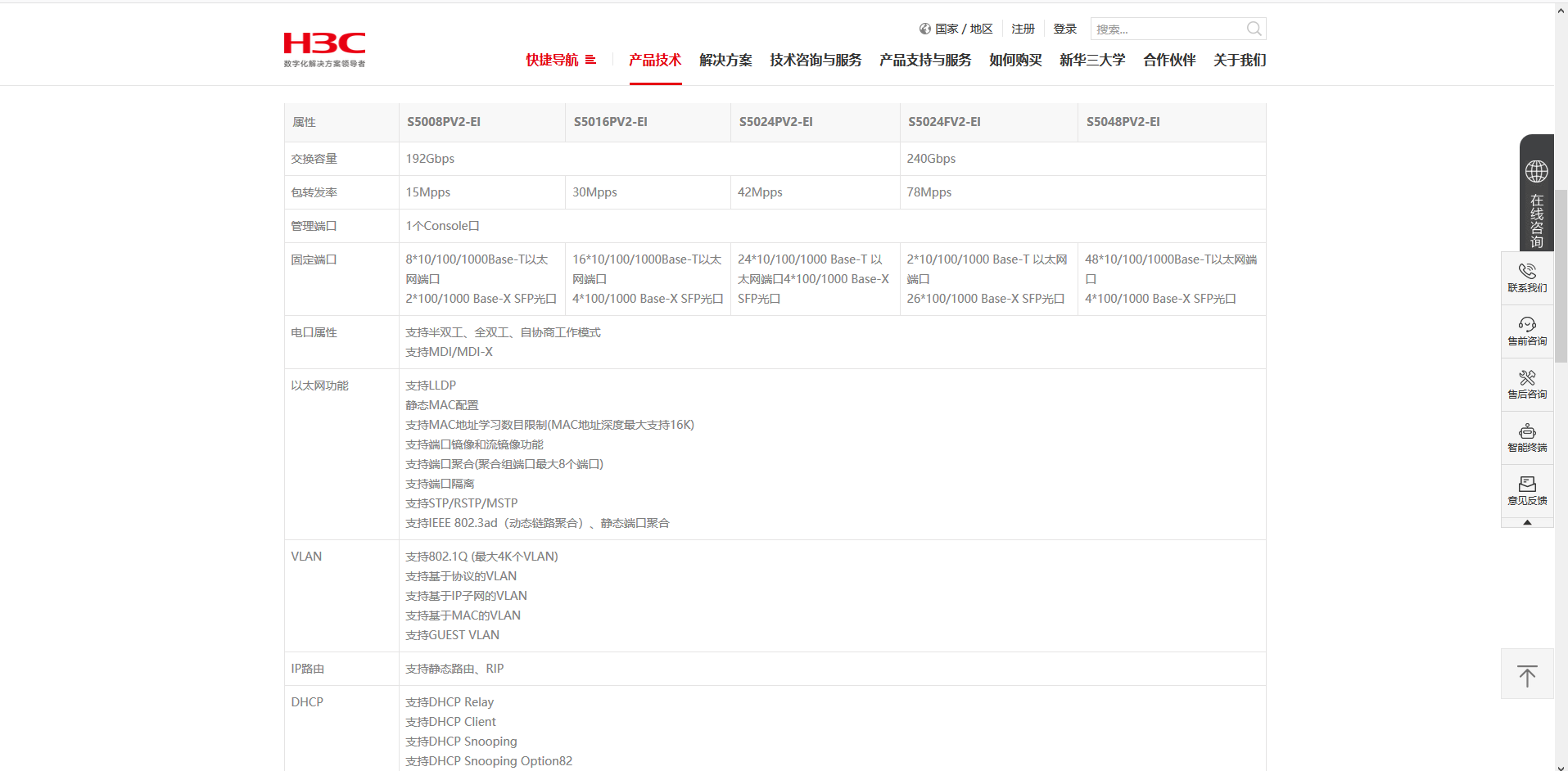Click the 国家 / 地区 link

coord(964,29)
